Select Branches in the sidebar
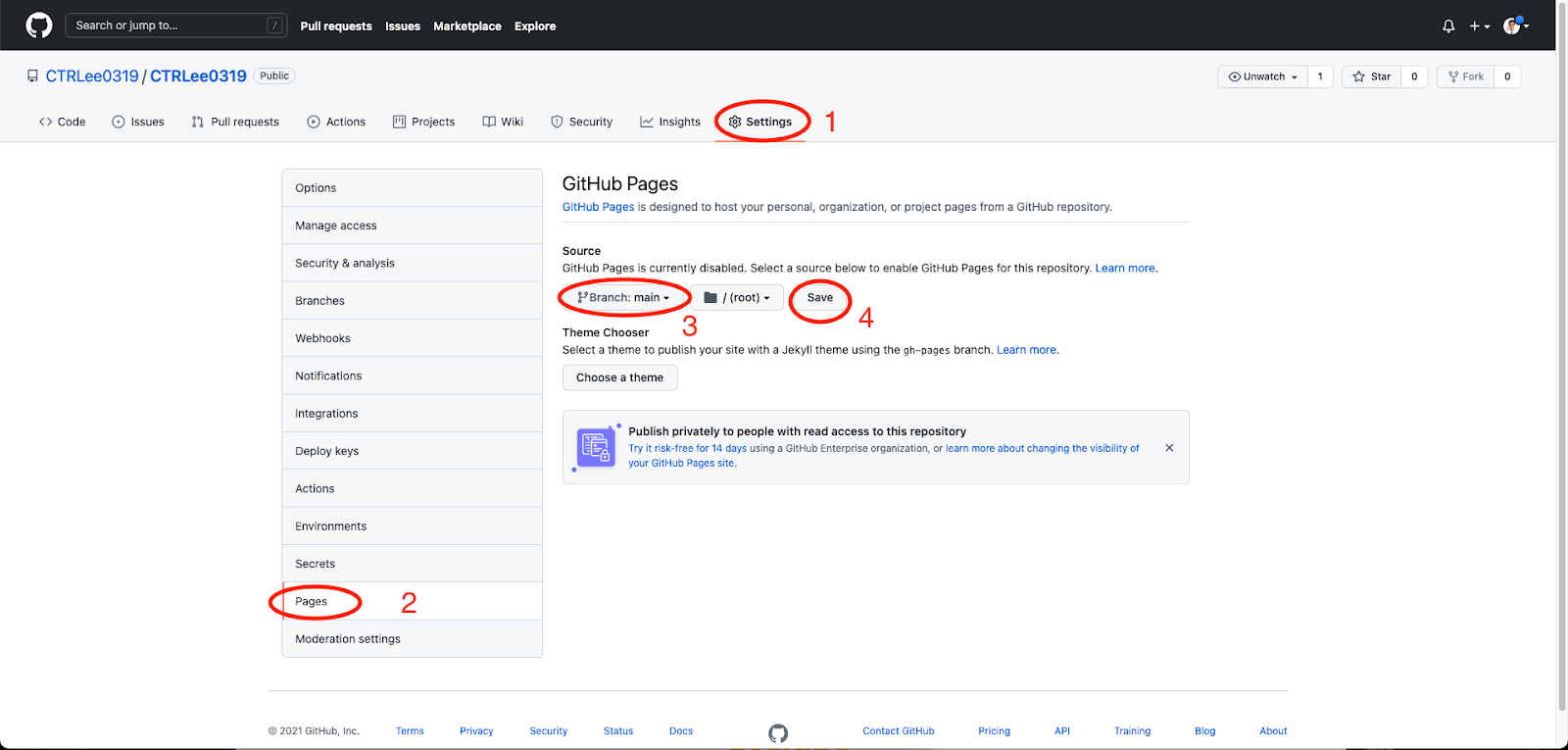The height and width of the screenshot is (750, 1568). [x=412, y=301]
